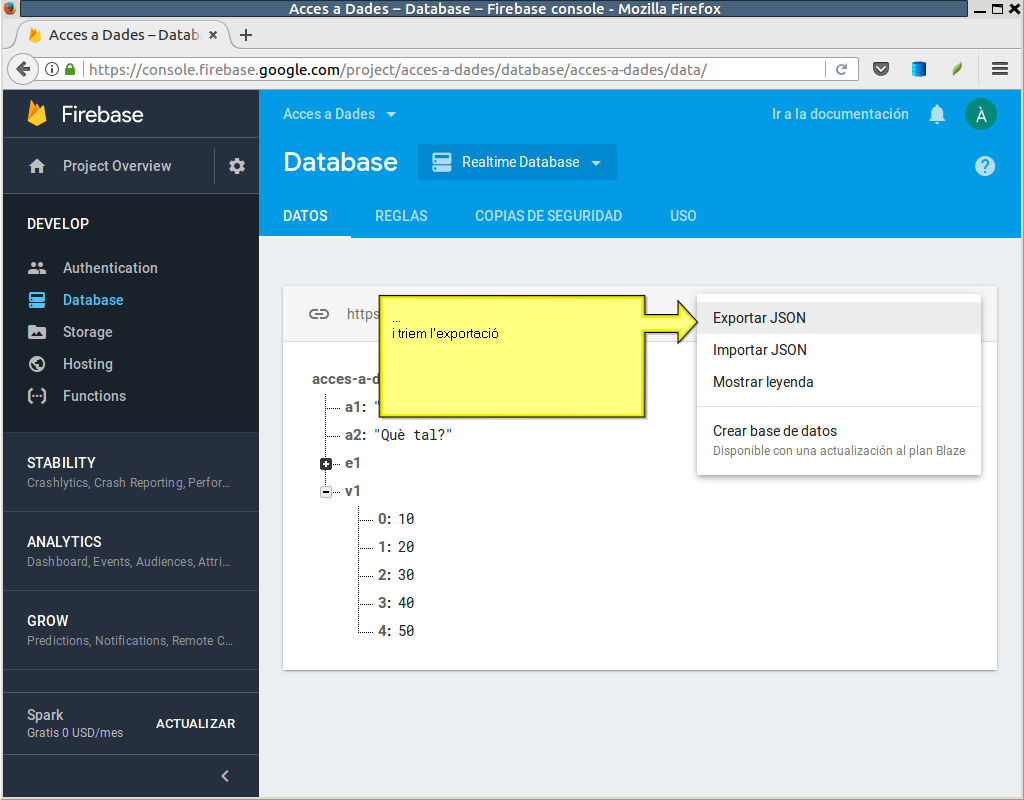The image size is (1024, 800).
Task: Reload the page in Firefox
Action: [x=842, y=69]
